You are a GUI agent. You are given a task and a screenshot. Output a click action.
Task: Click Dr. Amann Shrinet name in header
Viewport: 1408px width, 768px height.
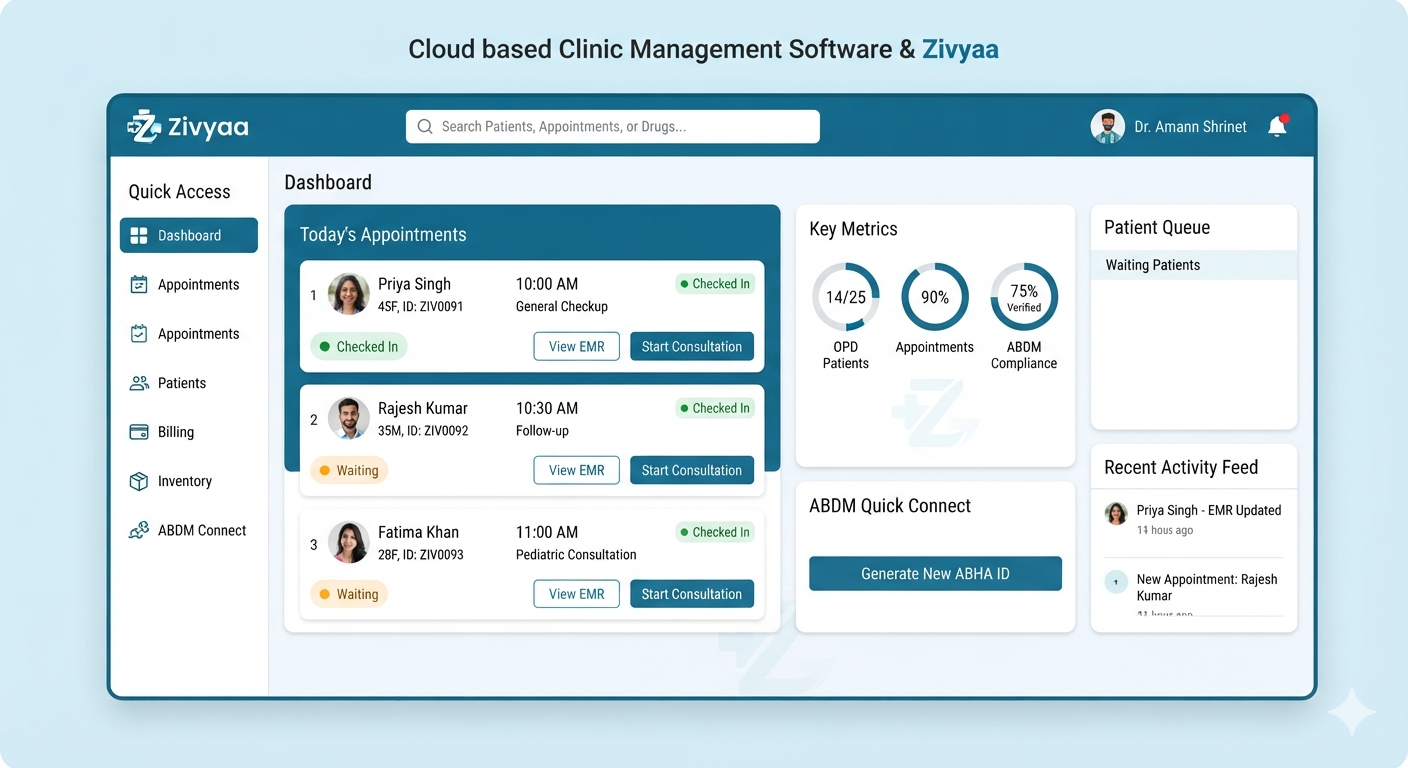1190,127
